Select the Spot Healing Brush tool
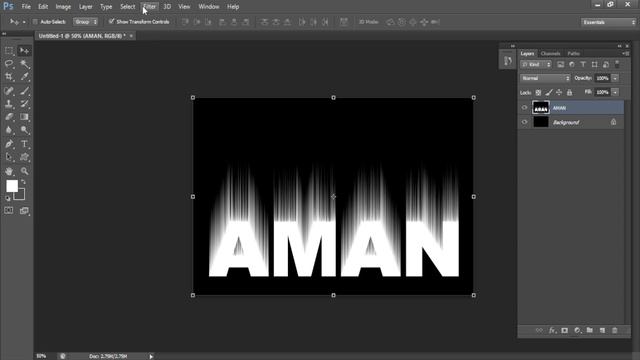Screen dimensions: 640x360 9,91
